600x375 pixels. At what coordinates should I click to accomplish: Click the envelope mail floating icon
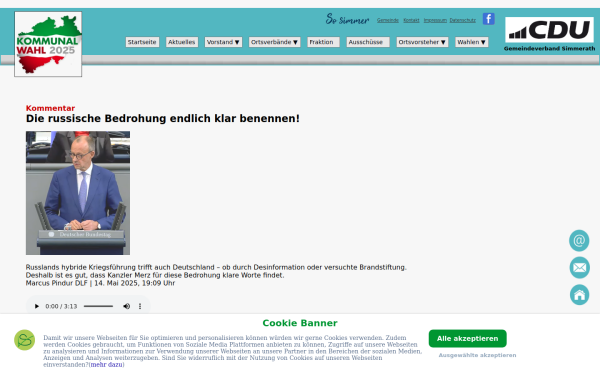[579, 268]
